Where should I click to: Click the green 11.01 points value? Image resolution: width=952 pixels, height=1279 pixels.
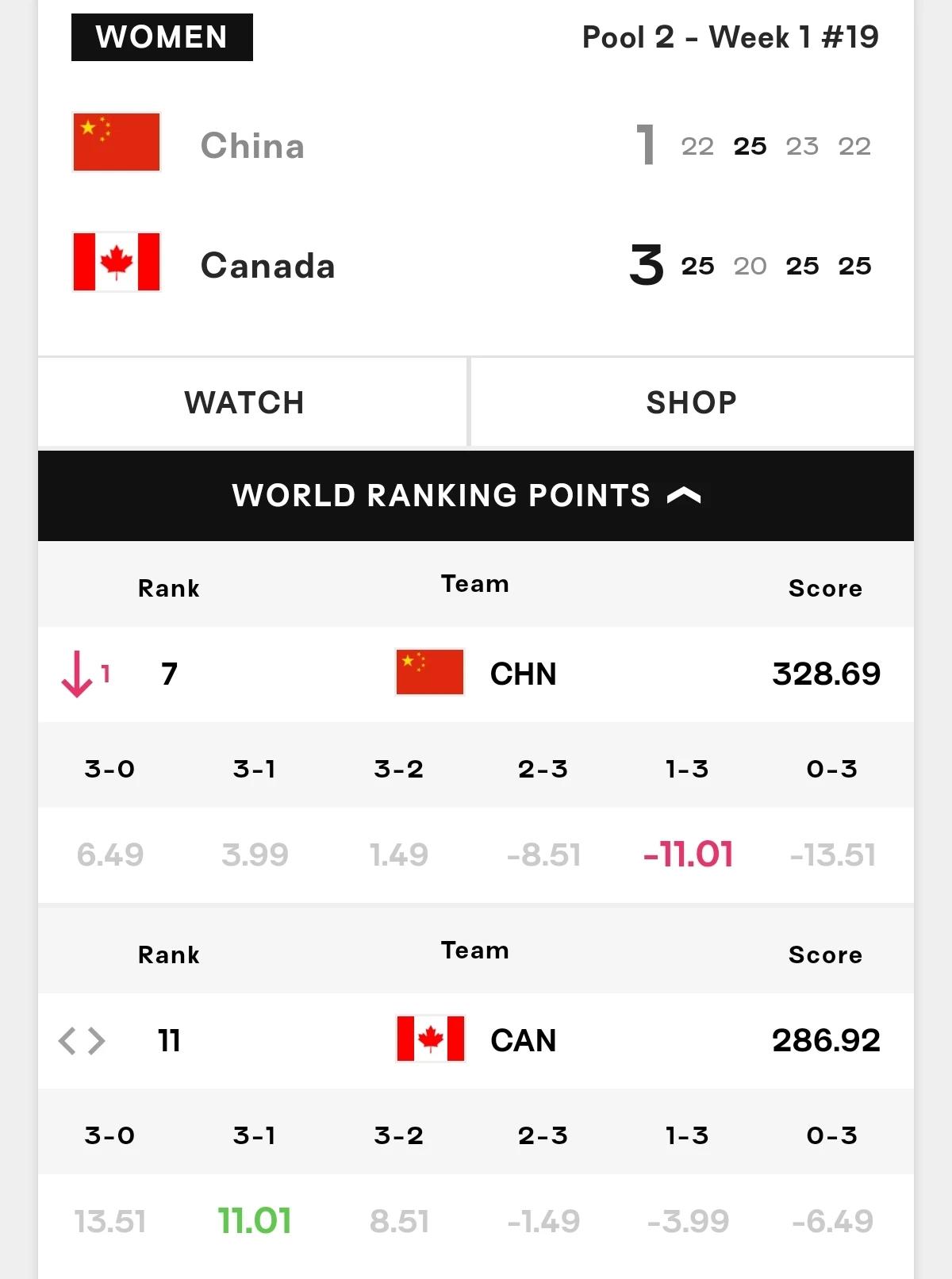click(x=255, y=1221)
